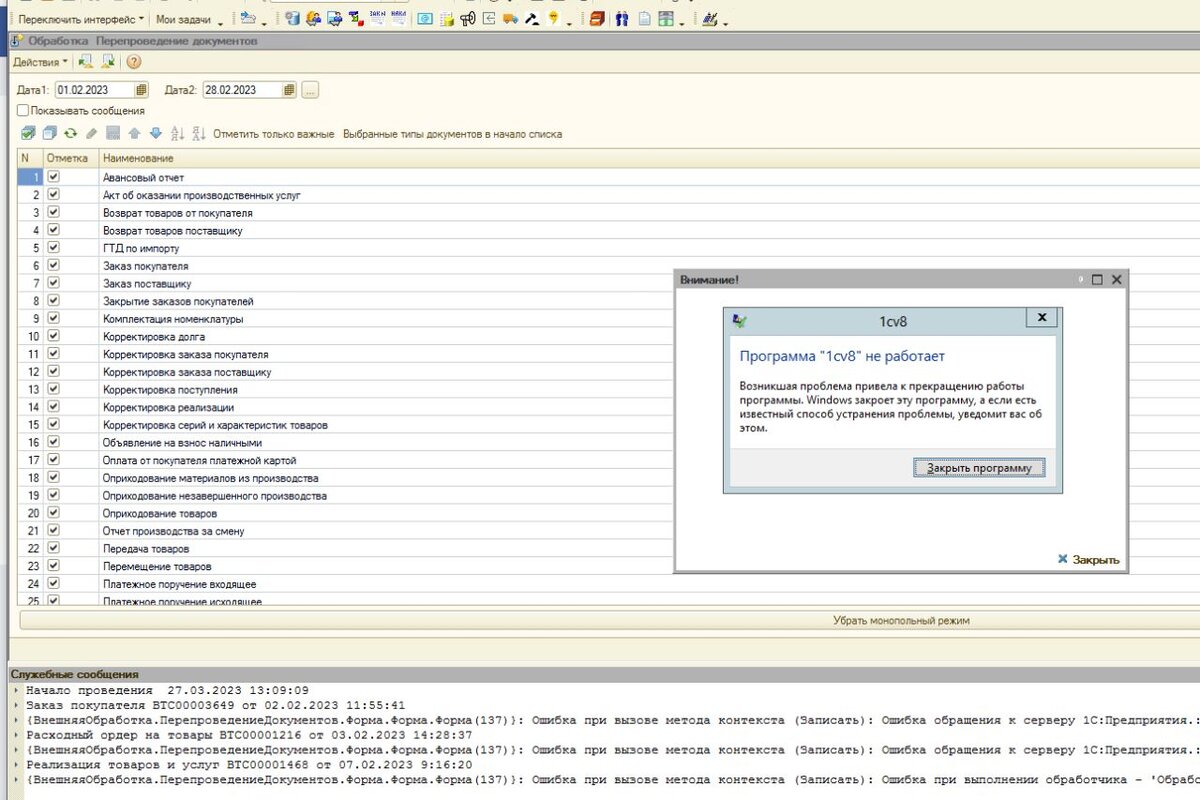The image size is (1200, 800).
Task: Click Отметить только важные command
Action: pos(273,134)
